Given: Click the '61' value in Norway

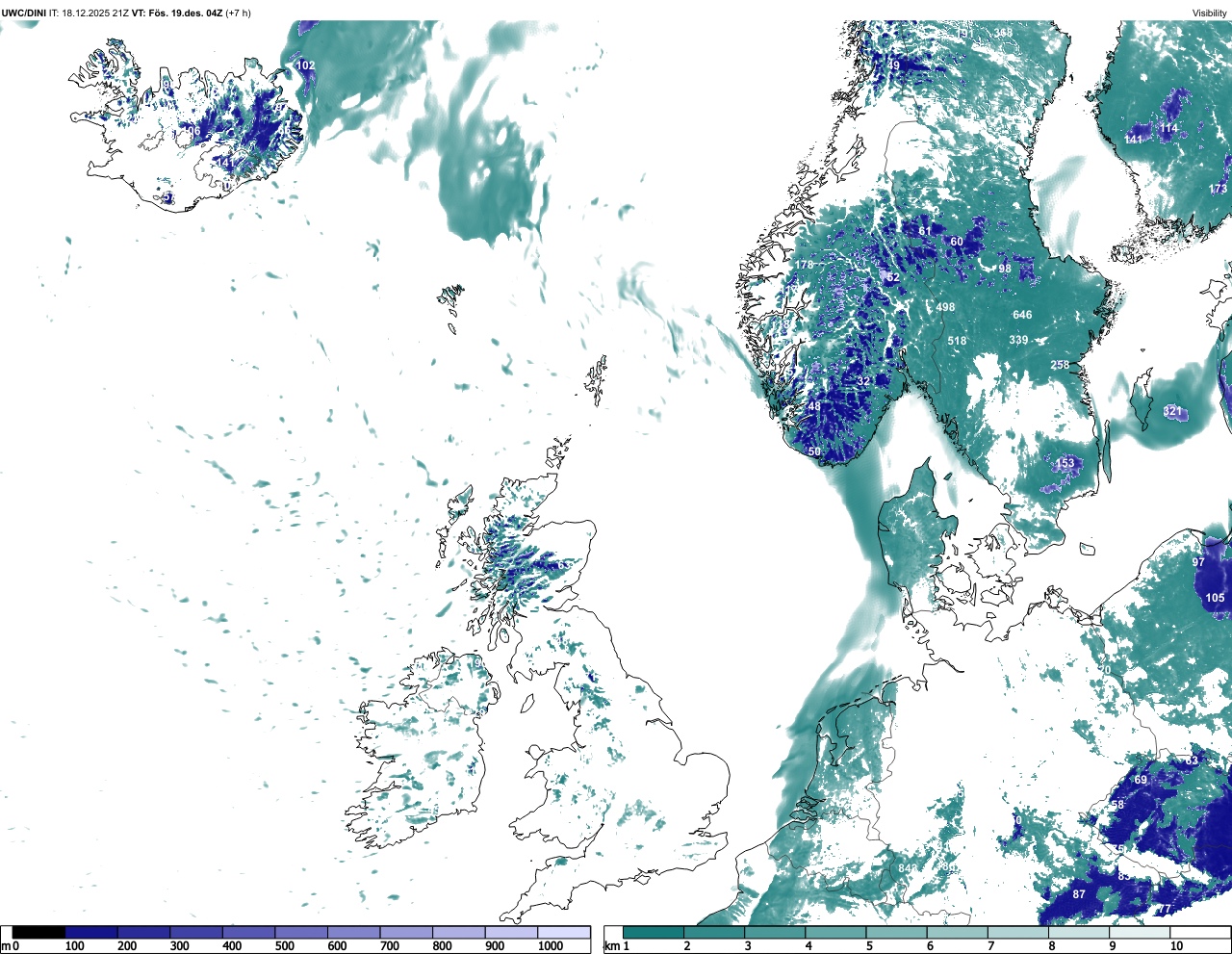Looking at the screenshot, I should 925,231.
